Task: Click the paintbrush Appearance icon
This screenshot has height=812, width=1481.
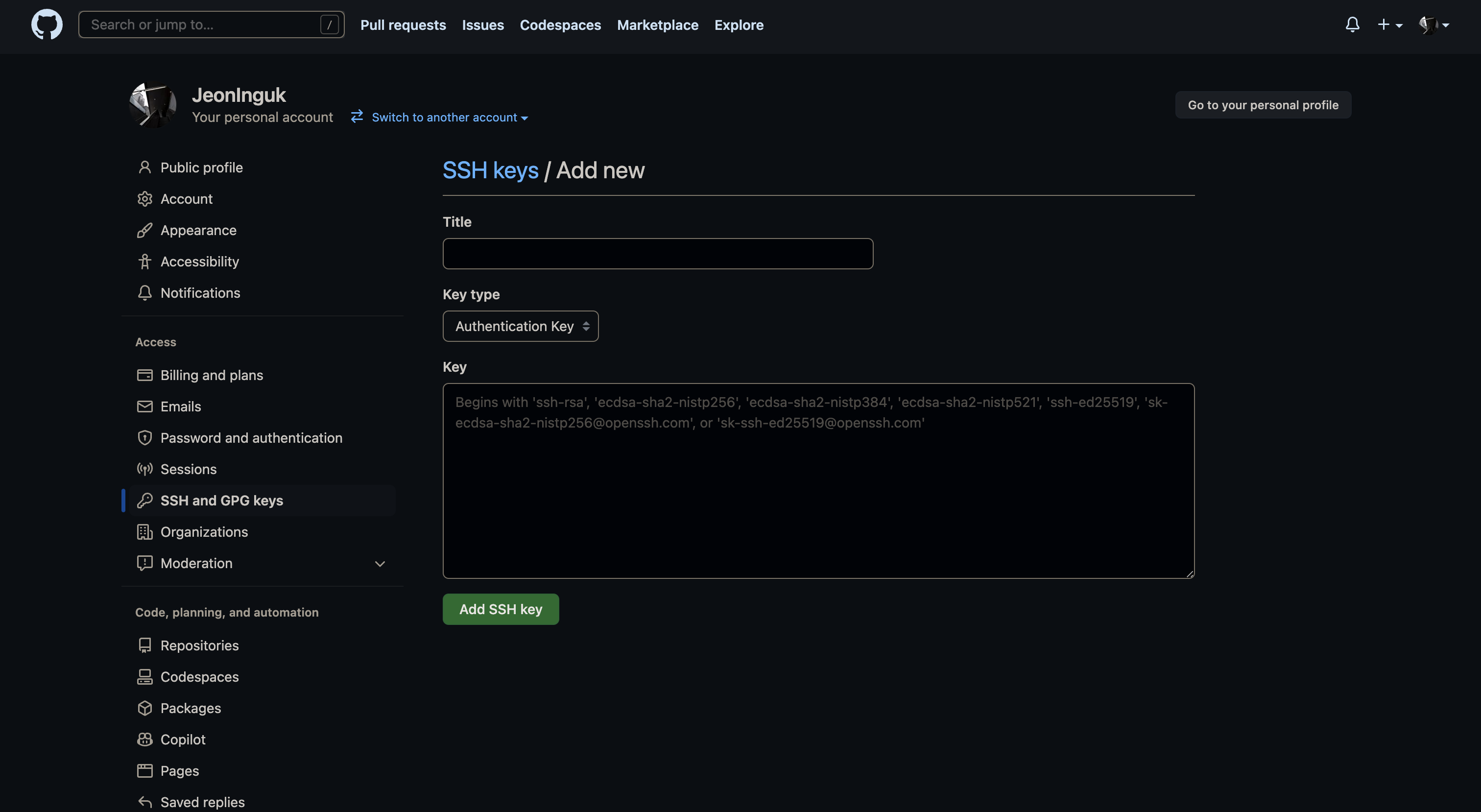Action: click(145, 230)
